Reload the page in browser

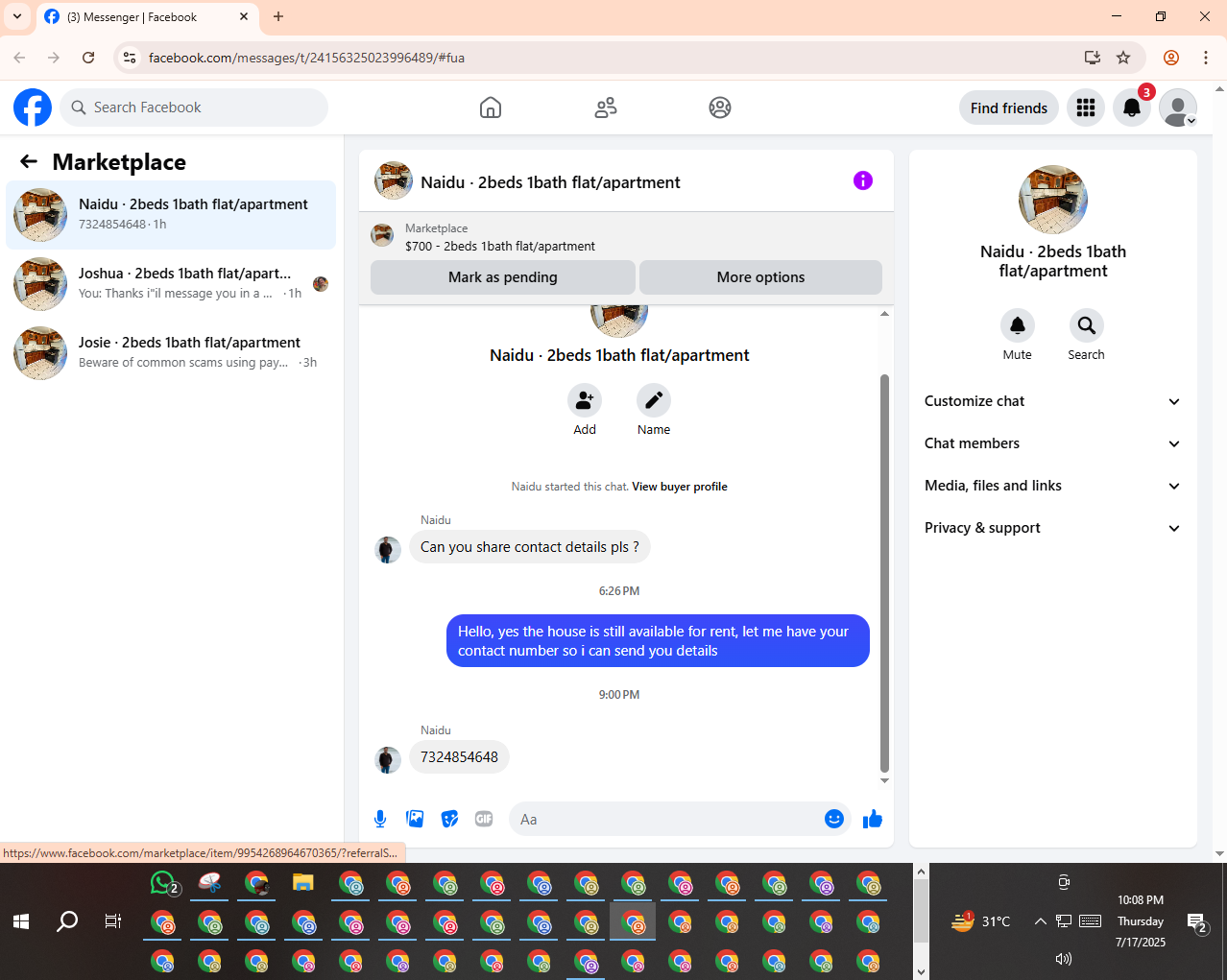(88, 58)
